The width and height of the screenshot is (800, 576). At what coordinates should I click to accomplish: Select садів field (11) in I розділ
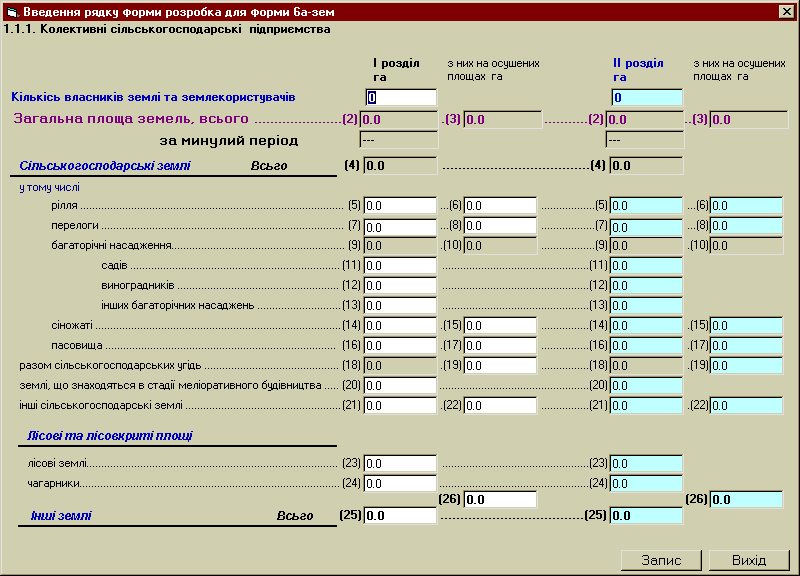400,266
